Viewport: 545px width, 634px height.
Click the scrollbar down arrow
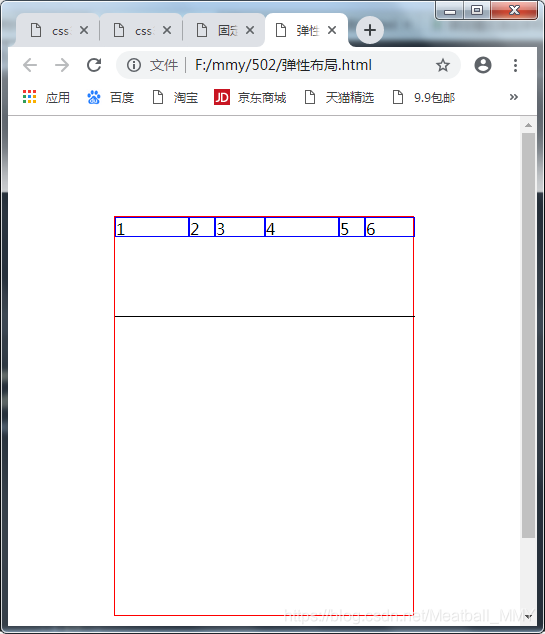coord(528,617)
